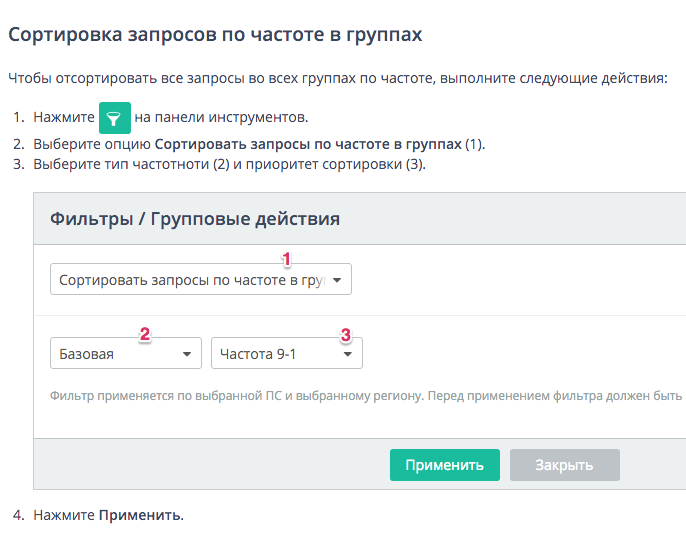The image size is (686, 534).
Task: Open the 'Сортировать запросы по частоте' dropdown
Action: (x=200, y=281)
